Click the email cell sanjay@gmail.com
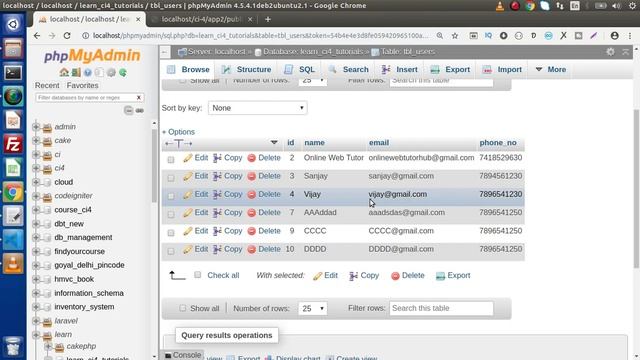 (x=401, y=176)
